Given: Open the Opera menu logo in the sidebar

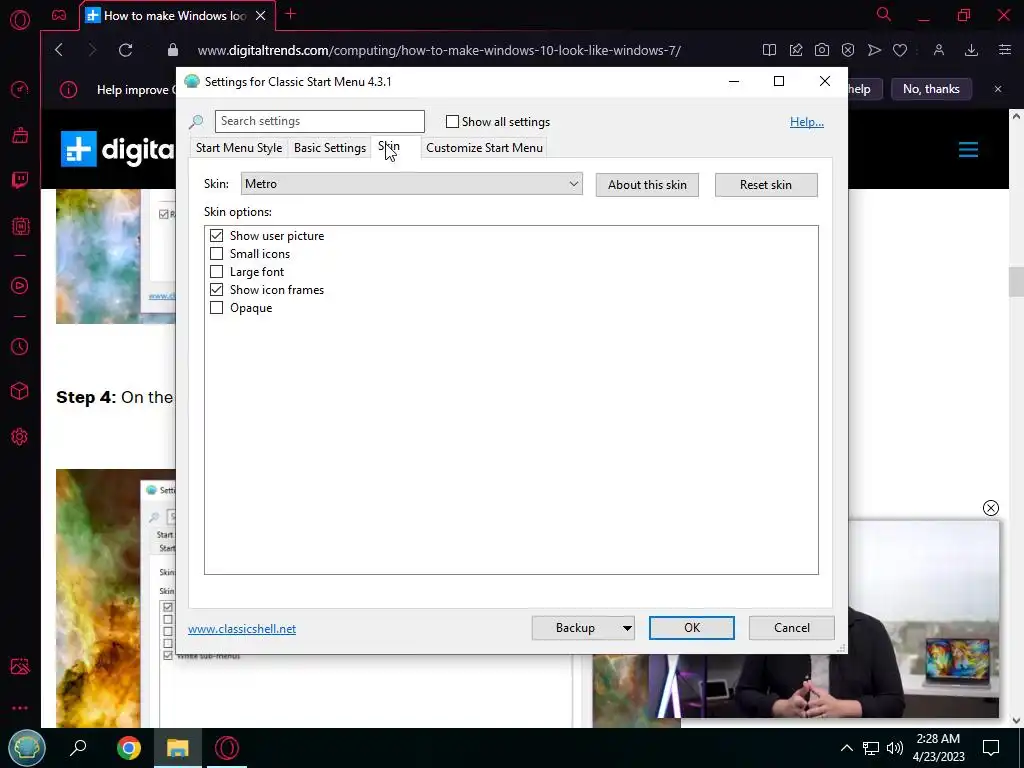Looking at the screenshot, I should 20,20.
